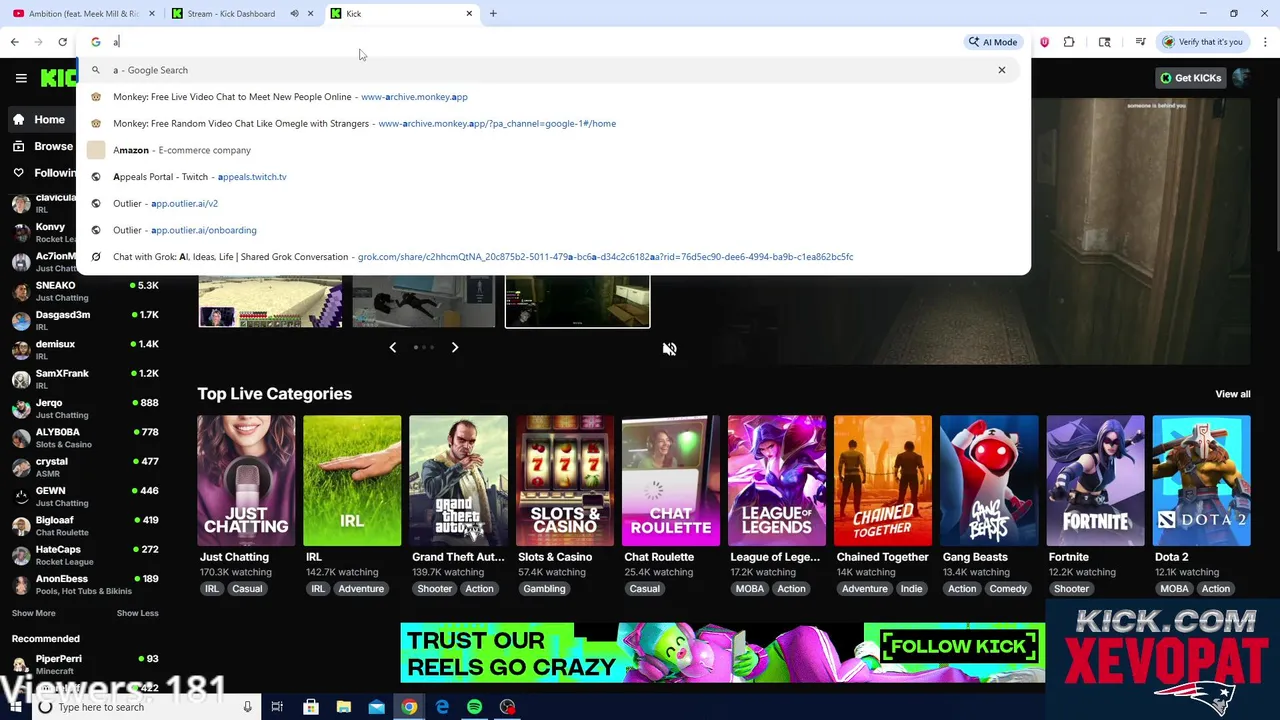Select Appeals Portal - Twitch suggestion
The image size is (1280, 720).
tap(553, 177)
